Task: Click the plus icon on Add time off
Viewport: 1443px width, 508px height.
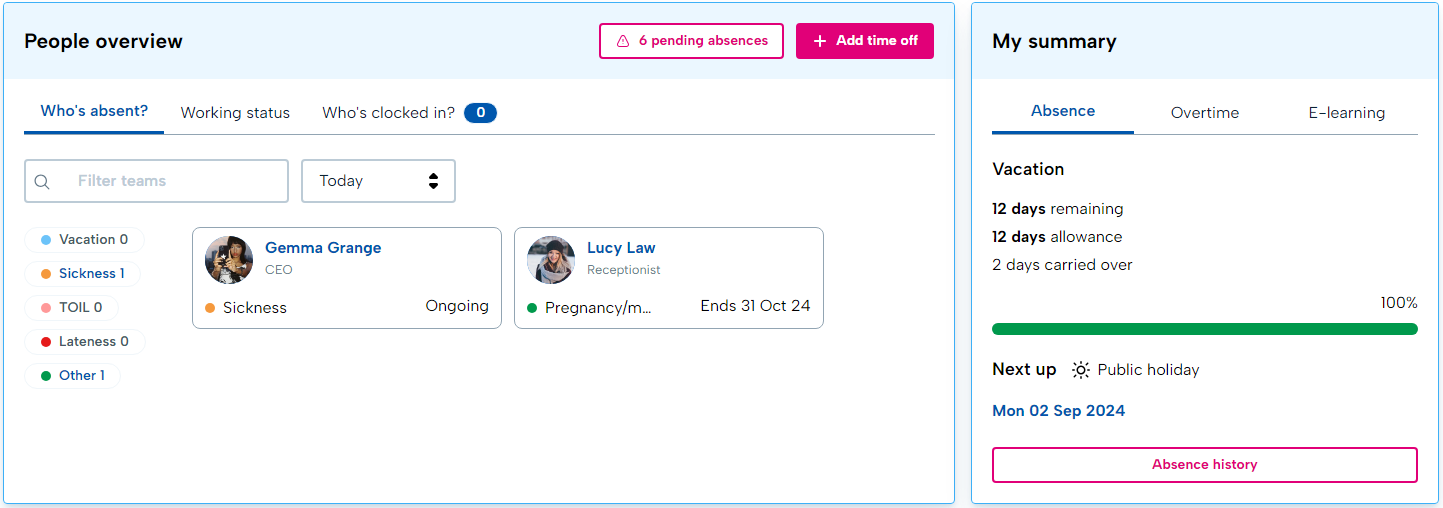Action: (x=820, y=41)
